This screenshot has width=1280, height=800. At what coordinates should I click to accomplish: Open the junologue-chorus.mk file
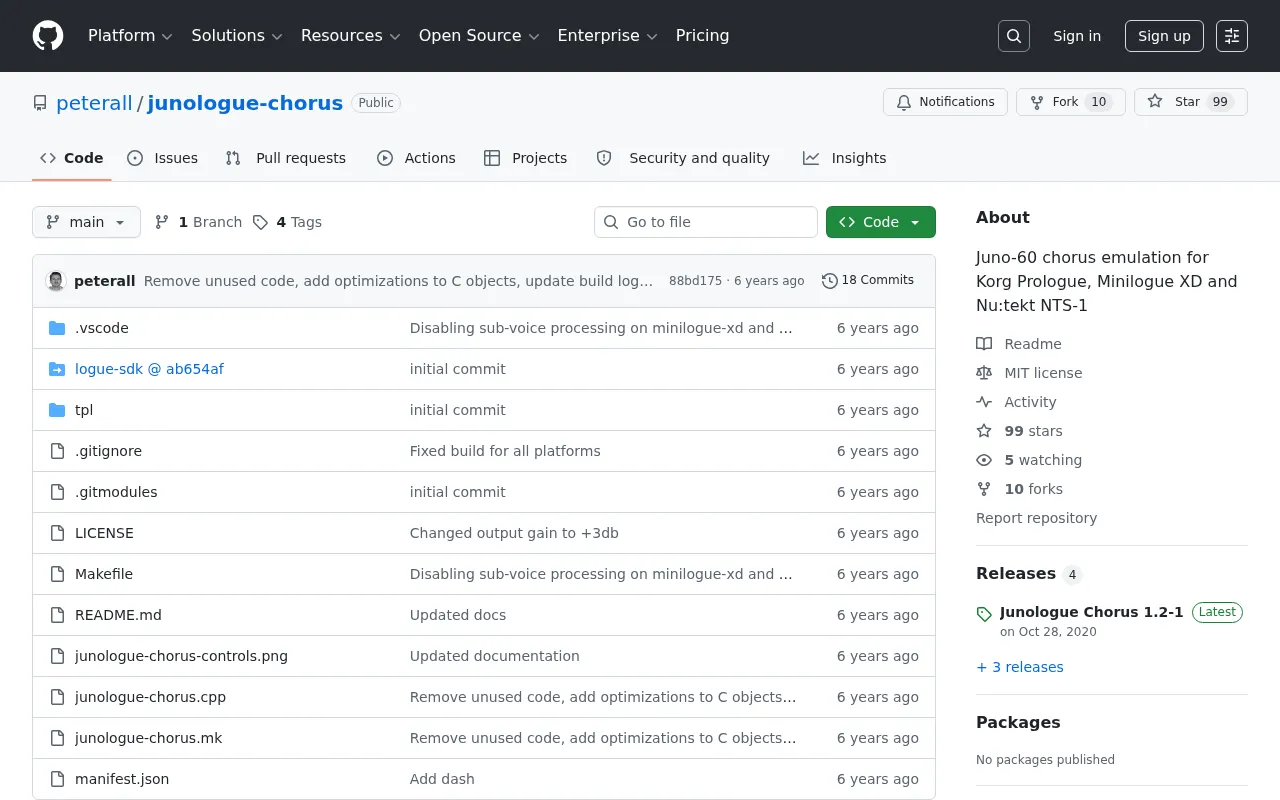tap(149, 738)
